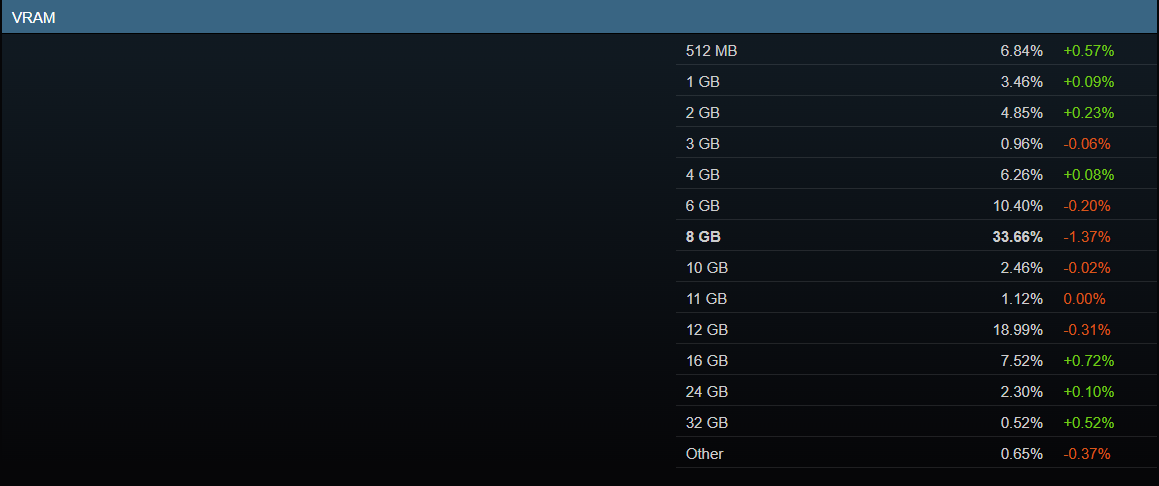The image size is (1159, 486).
Task: Select the 10 GB VRAM row
Action: [x=707, y=268]
